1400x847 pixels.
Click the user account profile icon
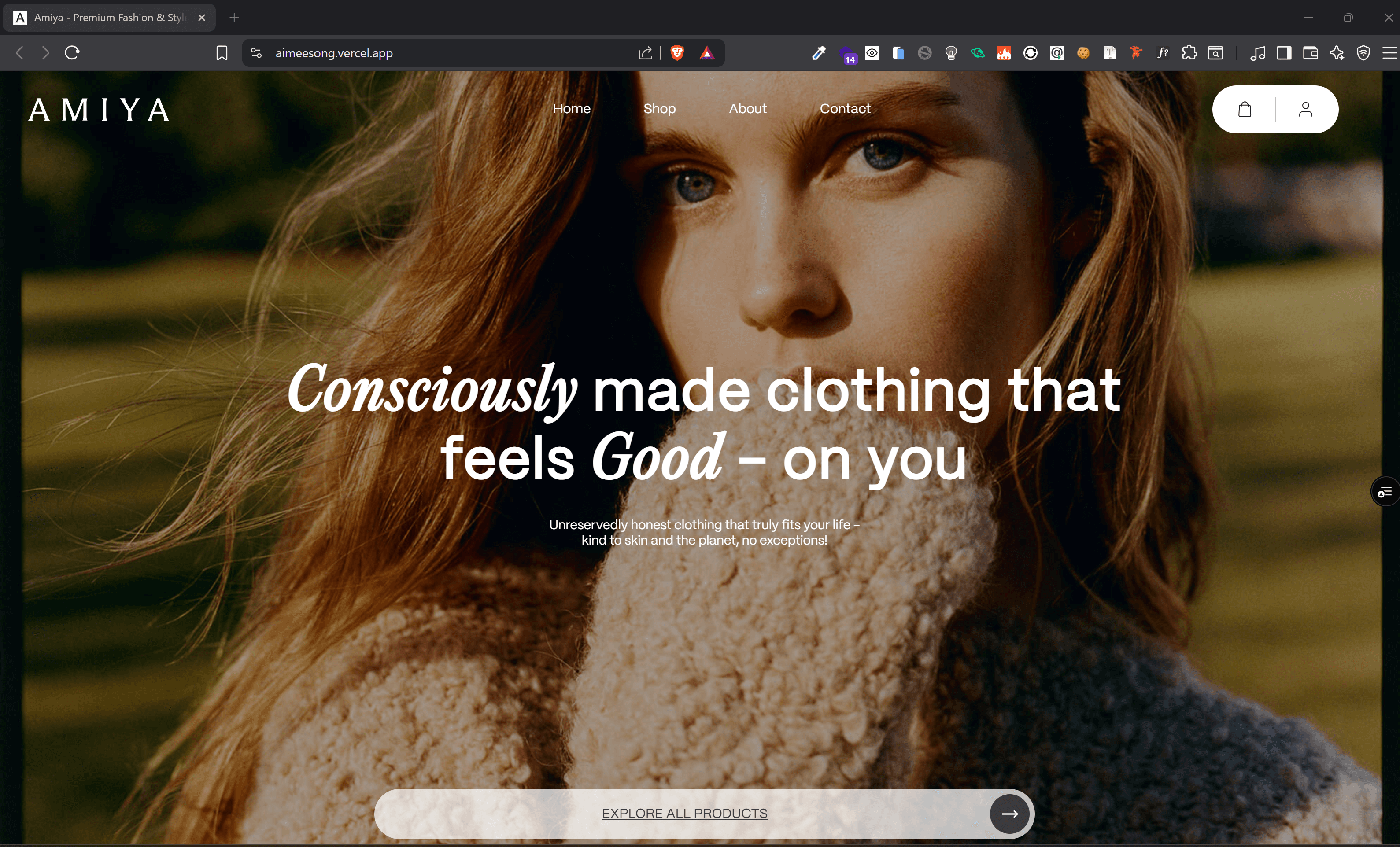coord(1305,109)
